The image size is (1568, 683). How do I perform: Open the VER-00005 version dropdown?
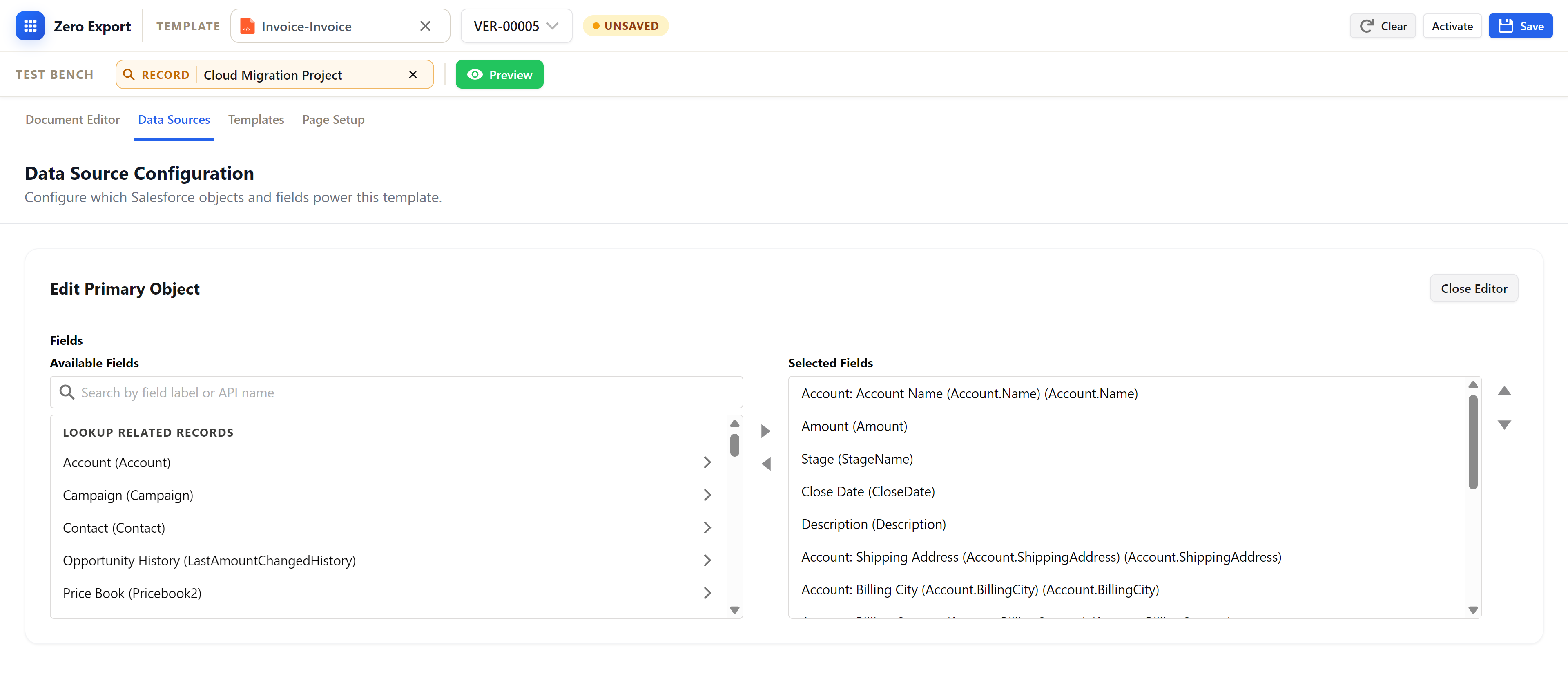(x=516, y=26)
